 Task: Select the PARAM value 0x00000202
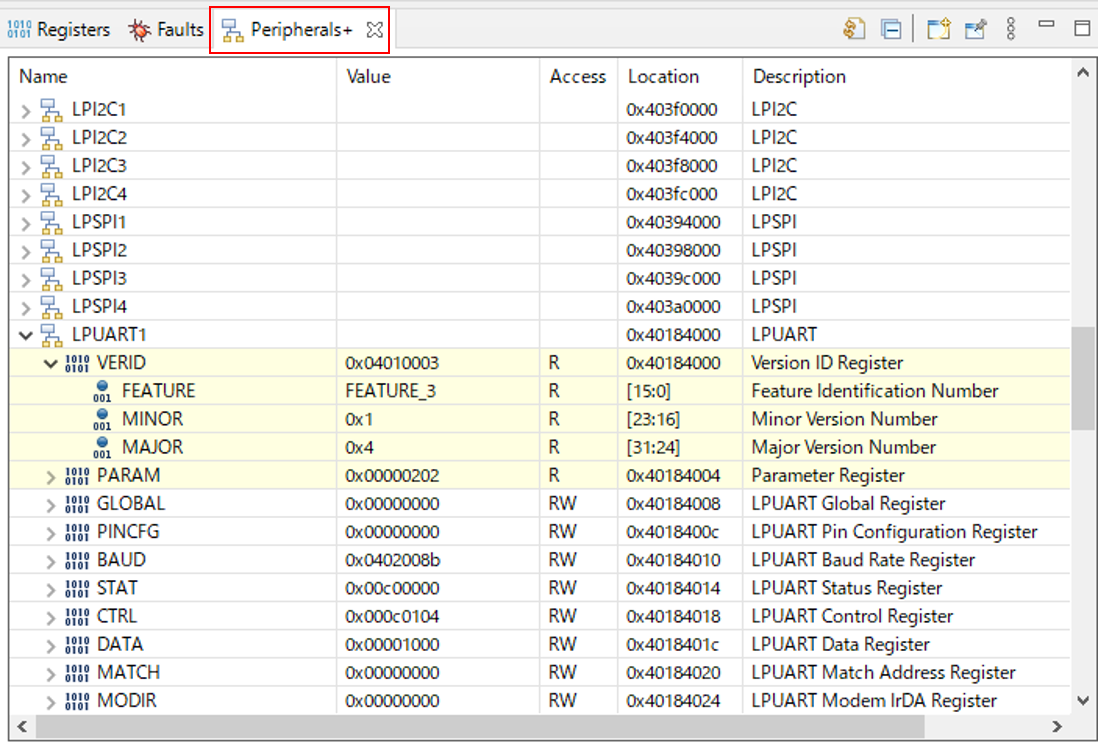[x=392, y=475]
